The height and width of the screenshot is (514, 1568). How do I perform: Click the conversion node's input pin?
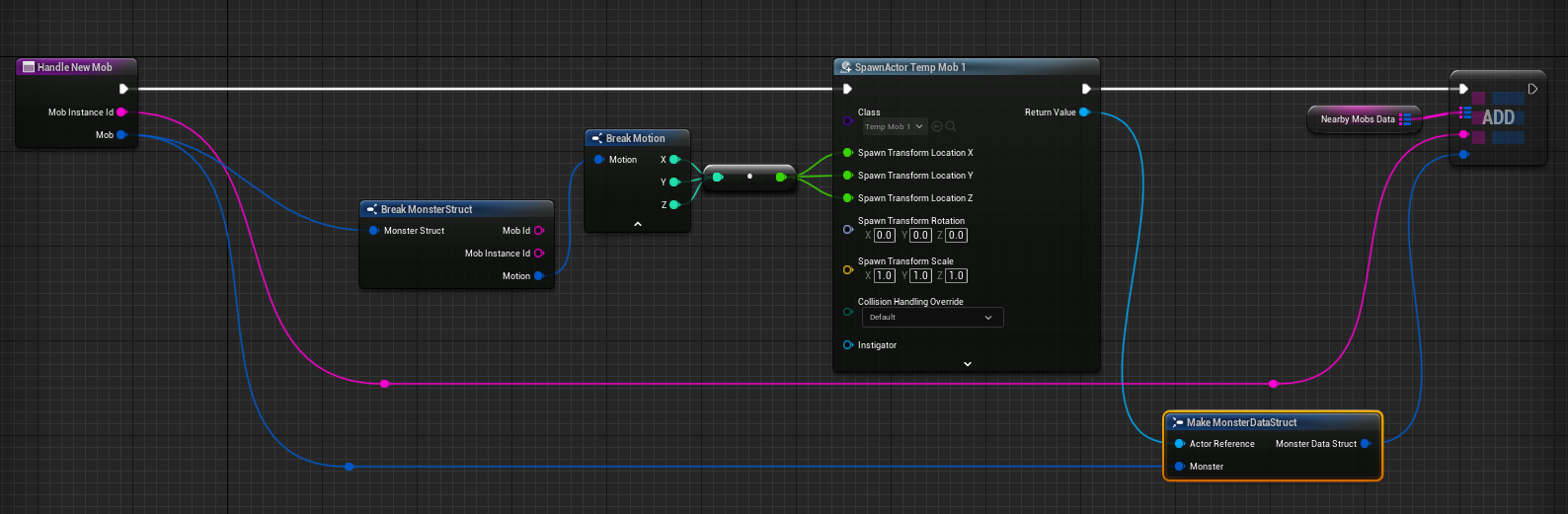718,178
